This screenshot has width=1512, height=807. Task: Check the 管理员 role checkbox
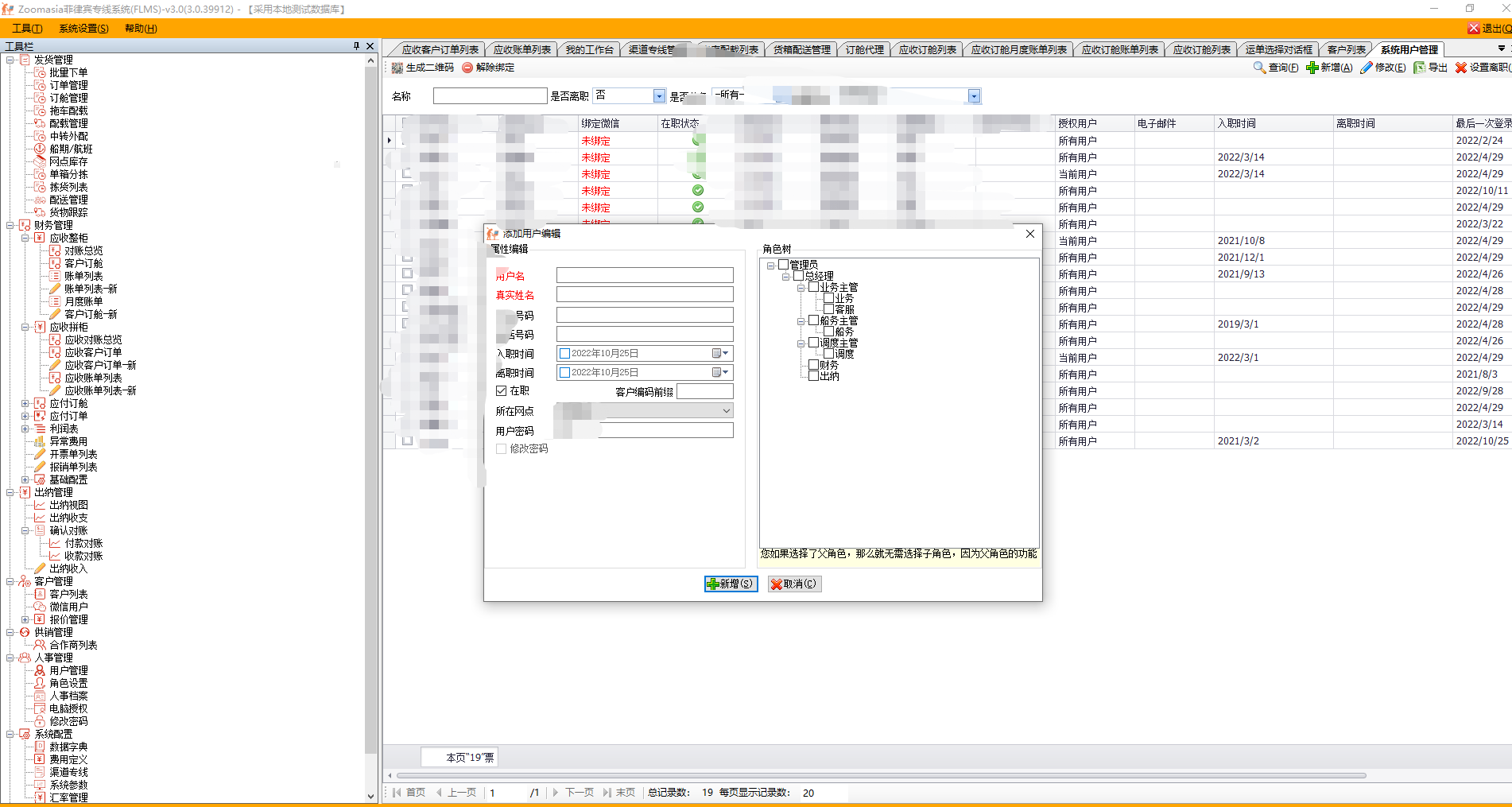point(784,265)
